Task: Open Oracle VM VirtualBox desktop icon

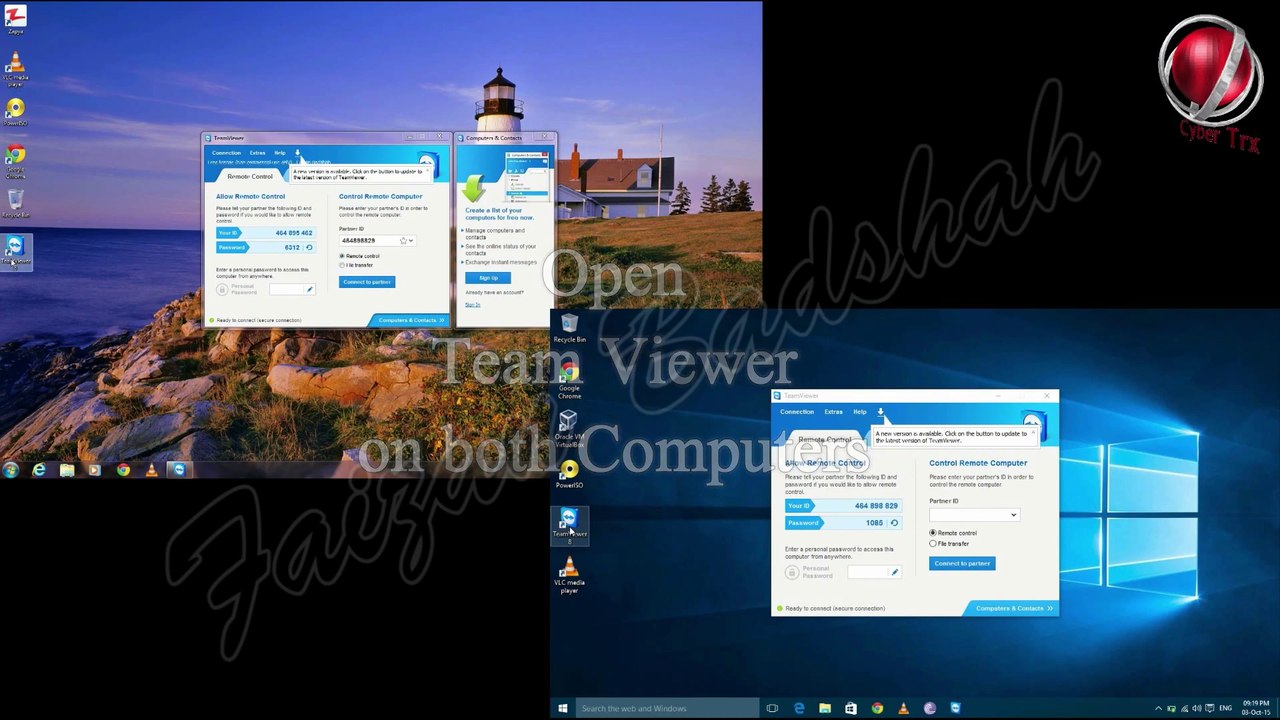Action: point(569,428)
